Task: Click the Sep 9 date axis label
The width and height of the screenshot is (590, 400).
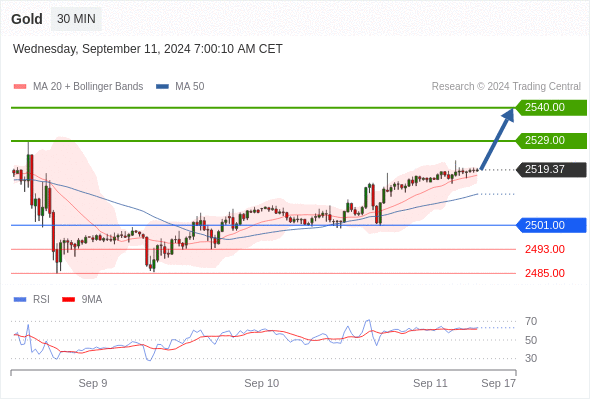Action: [93, 383]
